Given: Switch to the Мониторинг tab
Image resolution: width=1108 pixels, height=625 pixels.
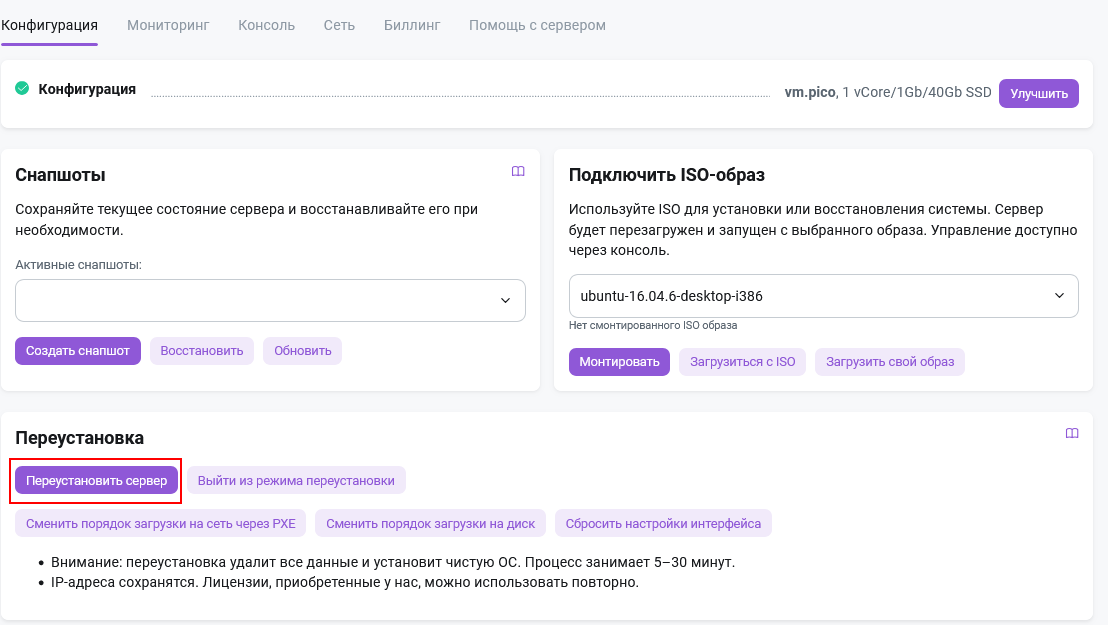Looking at the screenshot, I should pos(168,25).
